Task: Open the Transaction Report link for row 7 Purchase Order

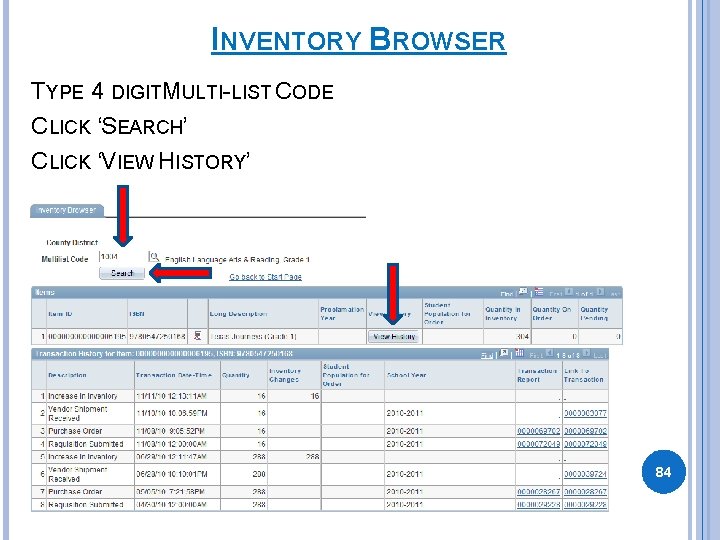Action: 539,492
